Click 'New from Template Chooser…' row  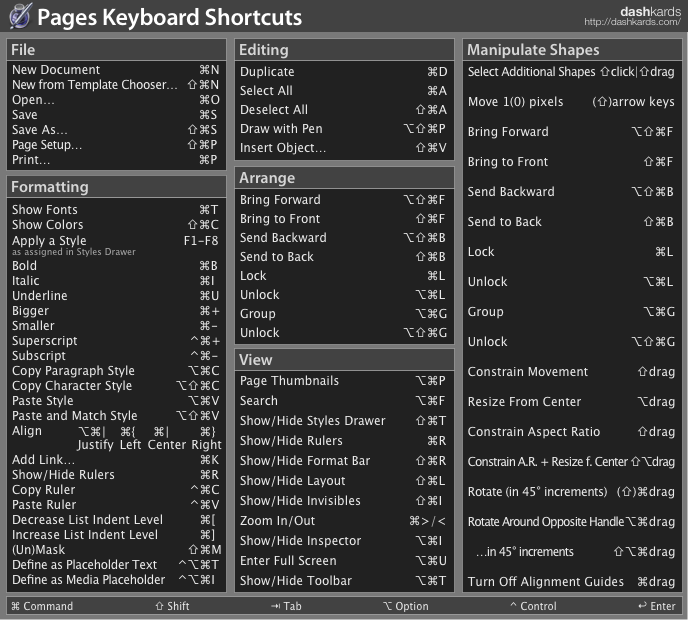pyautogui.click(x=116, y=85)
